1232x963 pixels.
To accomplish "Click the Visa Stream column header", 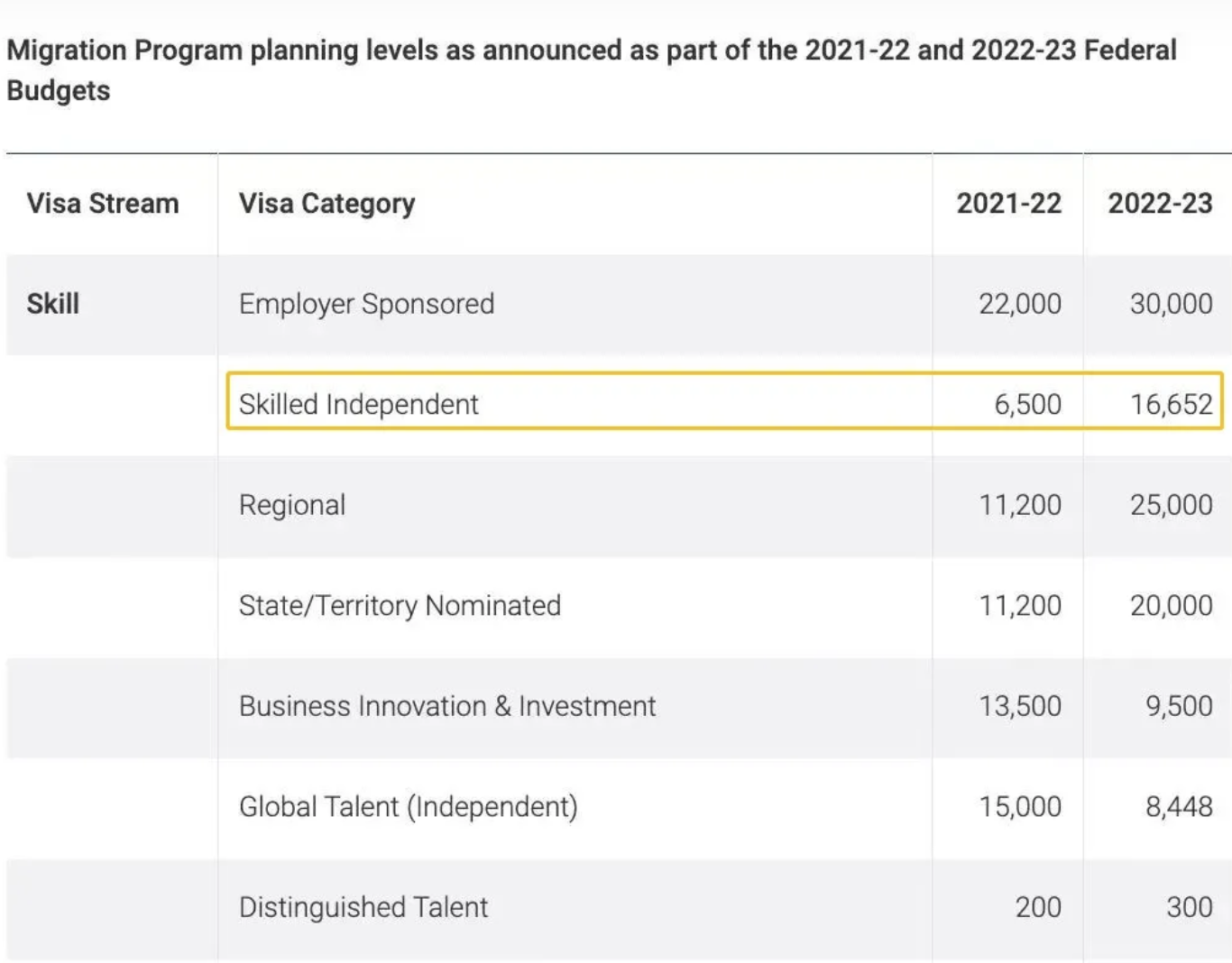I will [x=103, y=204].
